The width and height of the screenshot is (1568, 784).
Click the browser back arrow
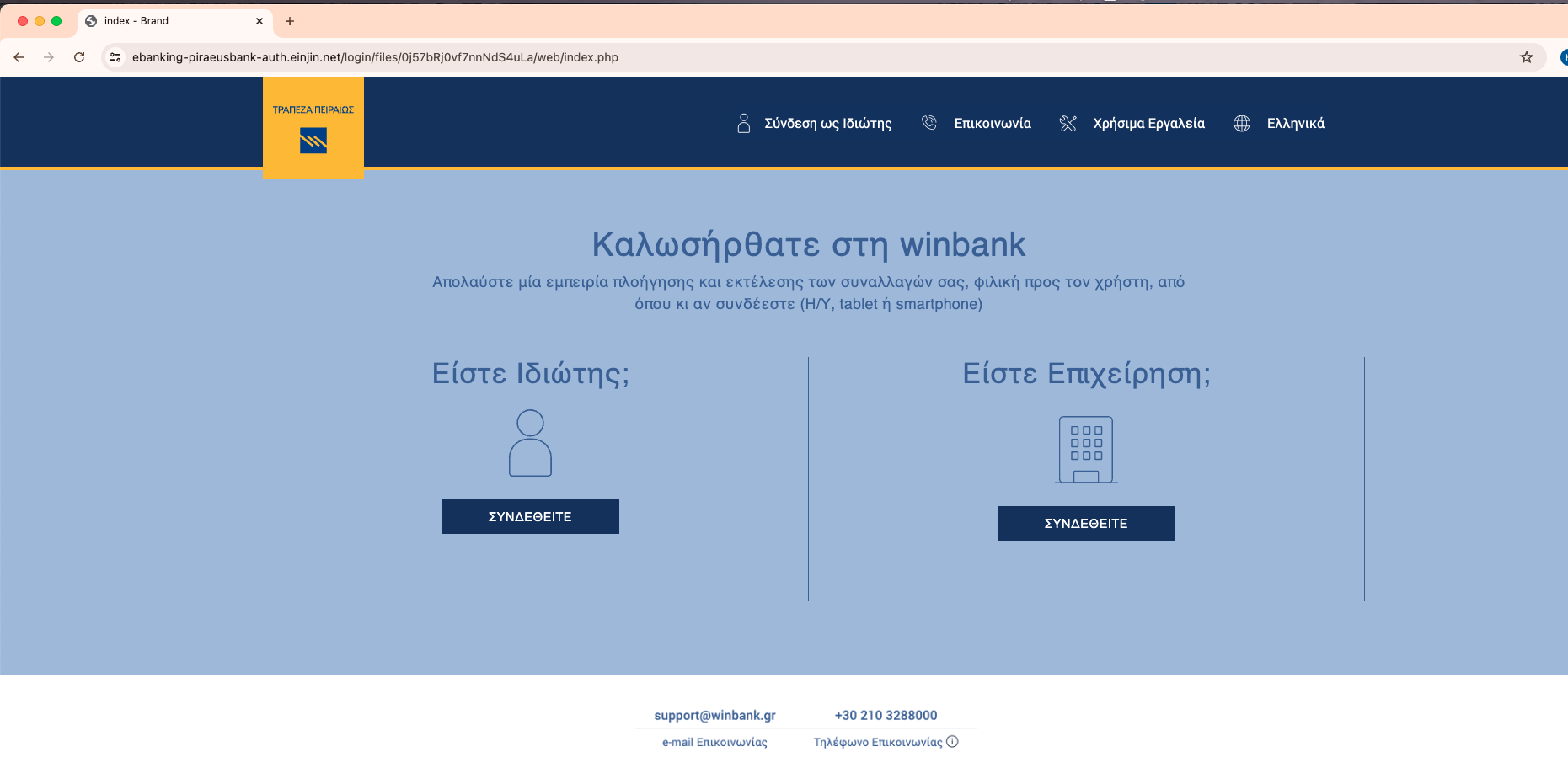(19, 57)
